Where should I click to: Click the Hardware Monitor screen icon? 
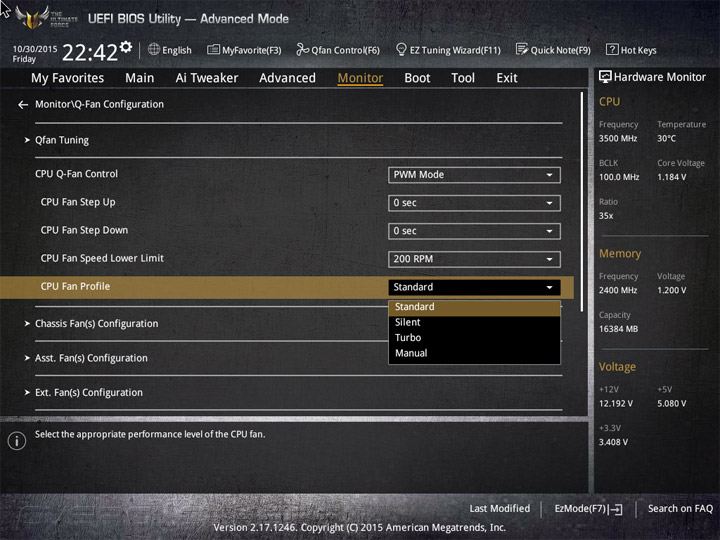[605, 77]
